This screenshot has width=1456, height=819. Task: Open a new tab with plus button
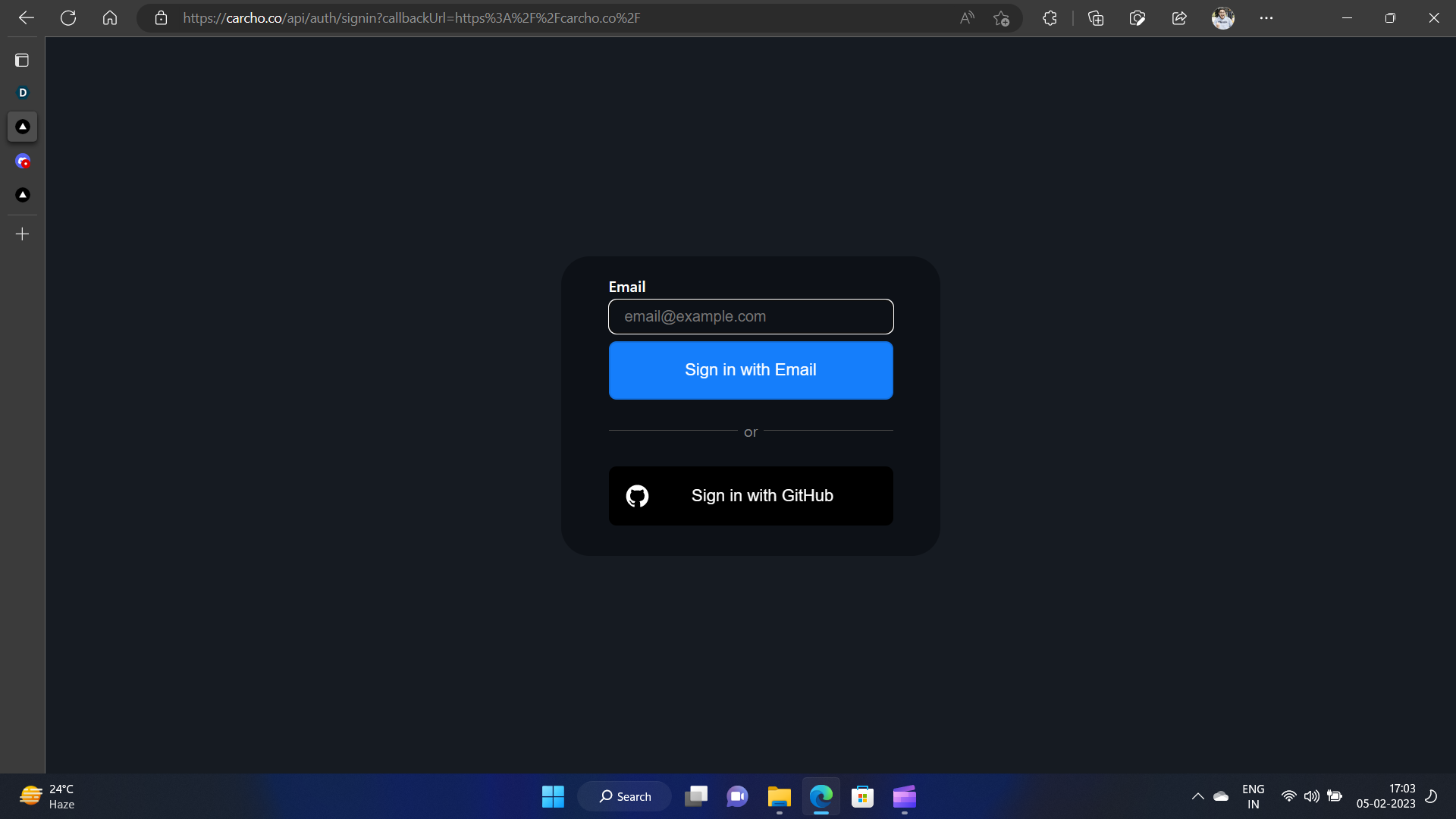(22, 234)
